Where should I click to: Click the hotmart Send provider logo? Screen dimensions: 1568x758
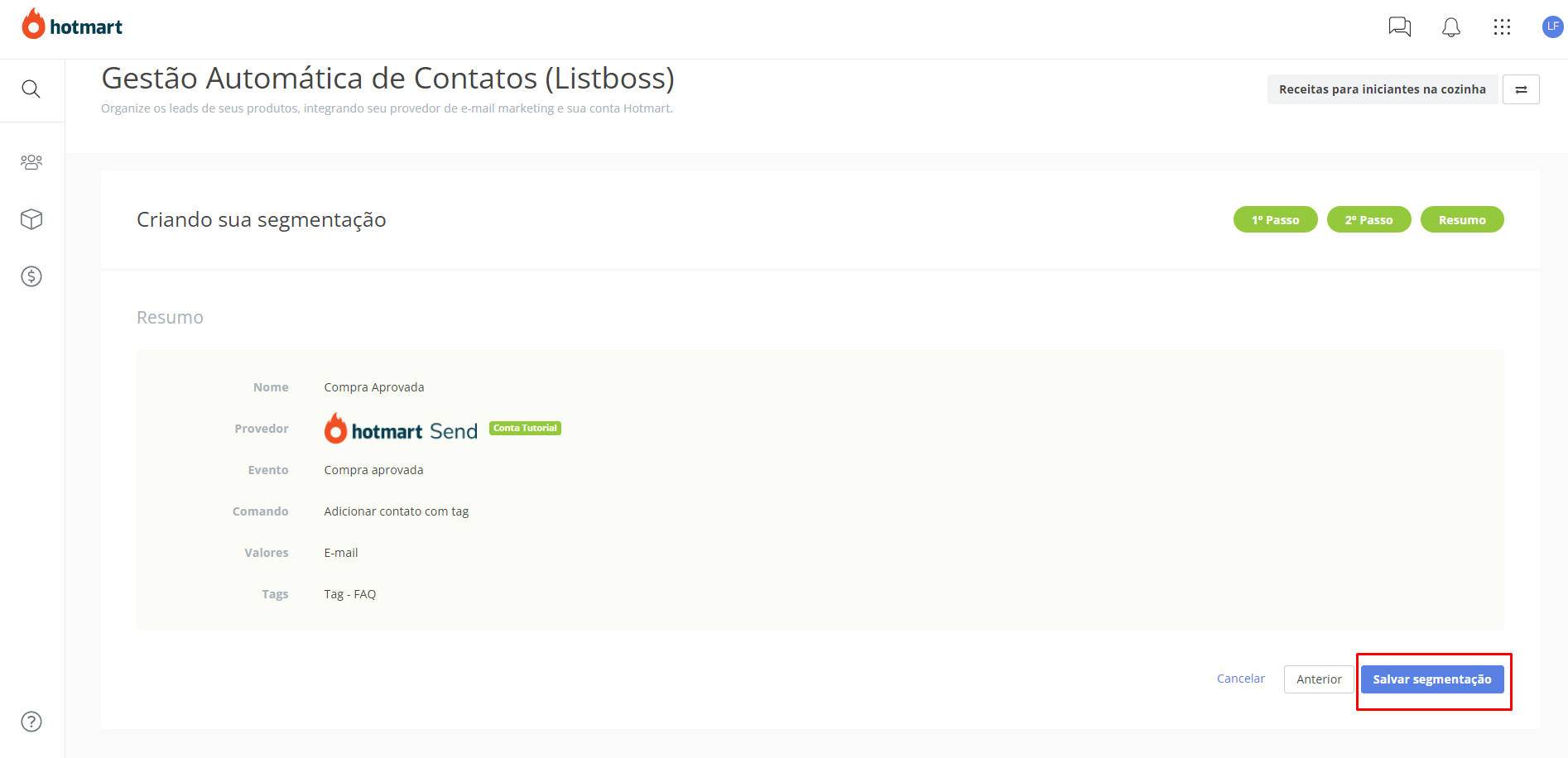click(401, 429)
